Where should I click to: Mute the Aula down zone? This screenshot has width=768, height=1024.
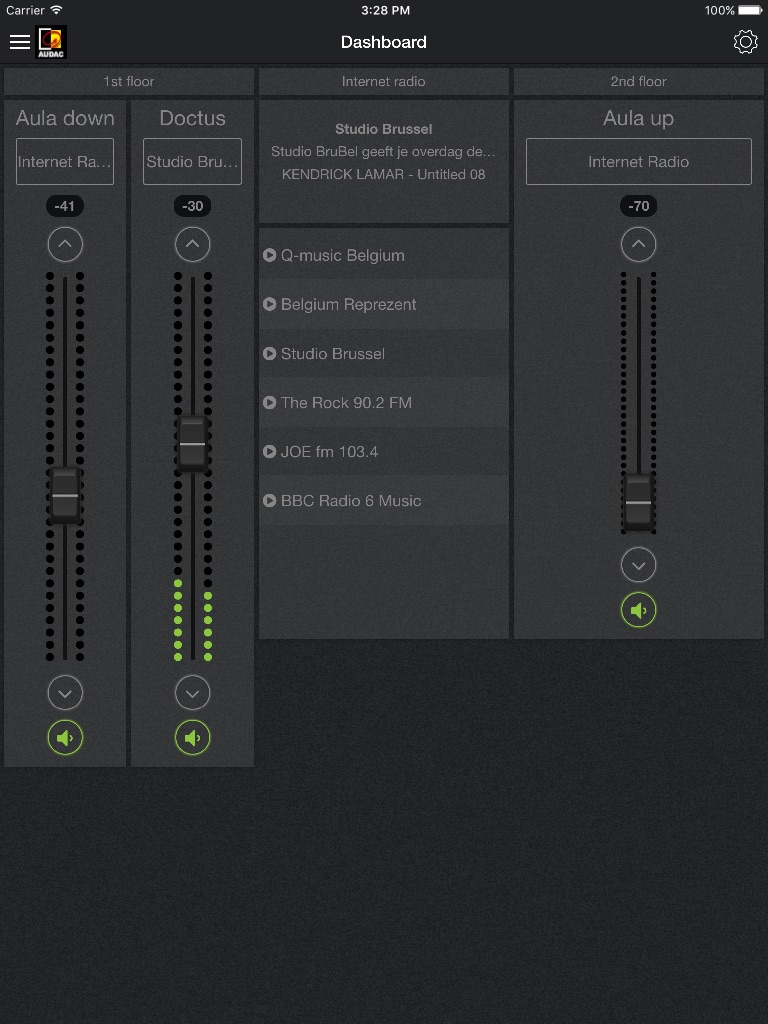(65, 738)
